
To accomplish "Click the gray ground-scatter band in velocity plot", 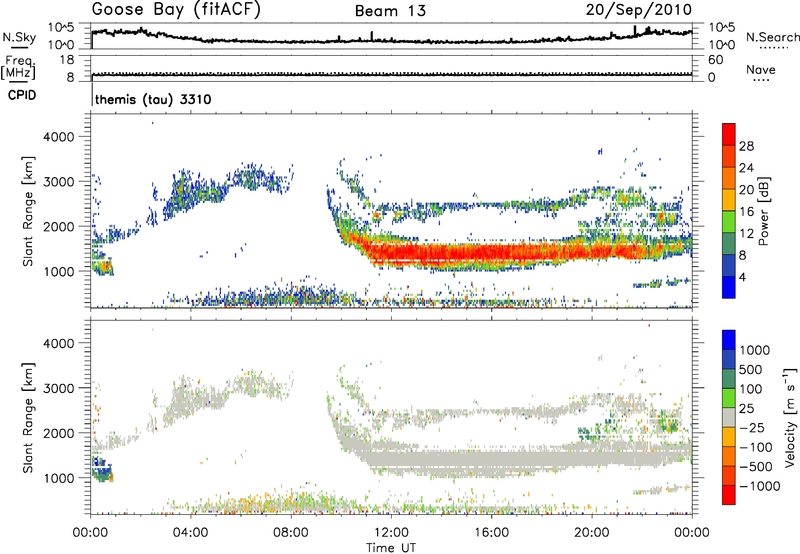I will tap(510, 459).
